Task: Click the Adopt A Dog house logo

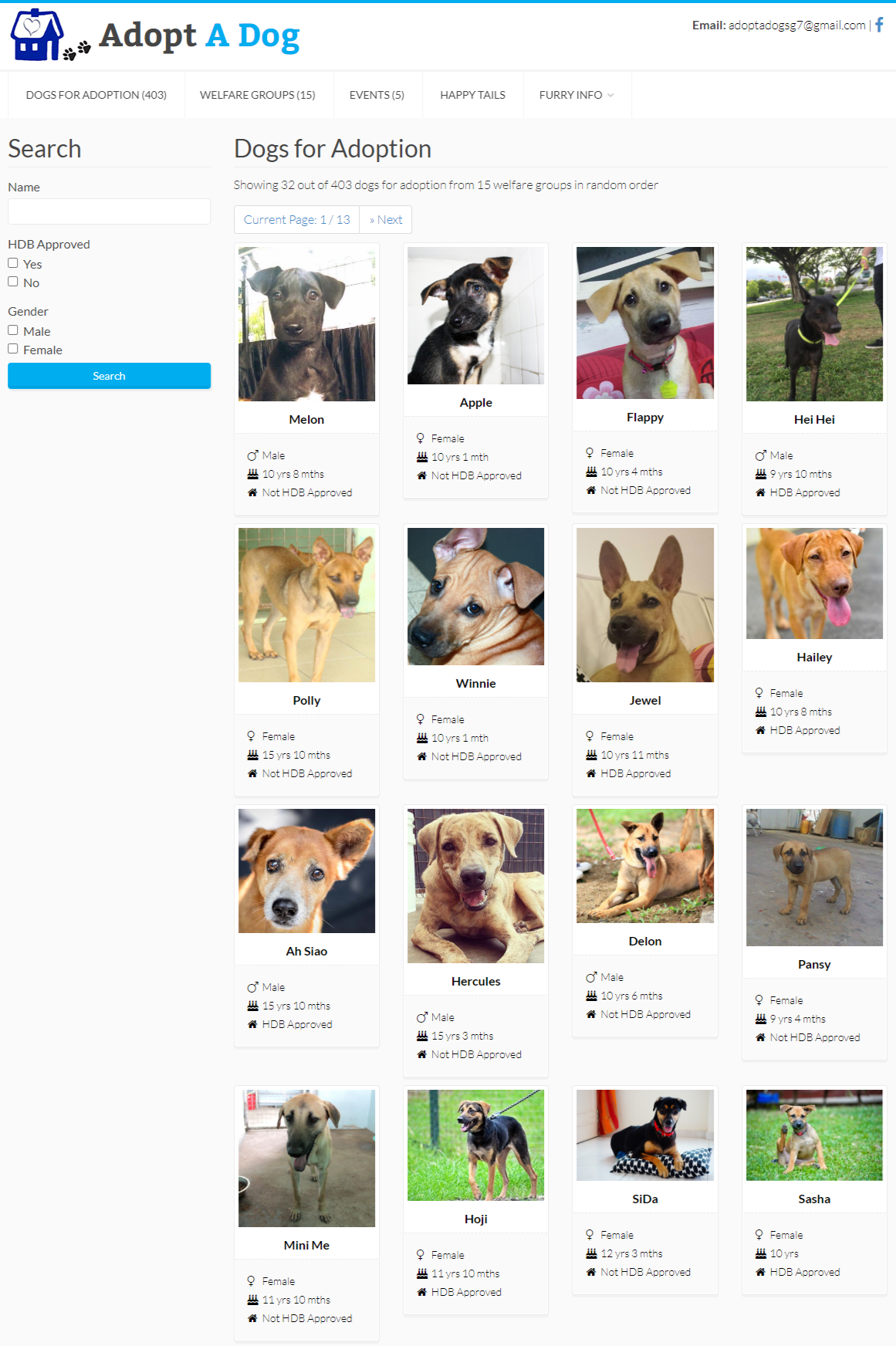Action: tap(37, 36)
